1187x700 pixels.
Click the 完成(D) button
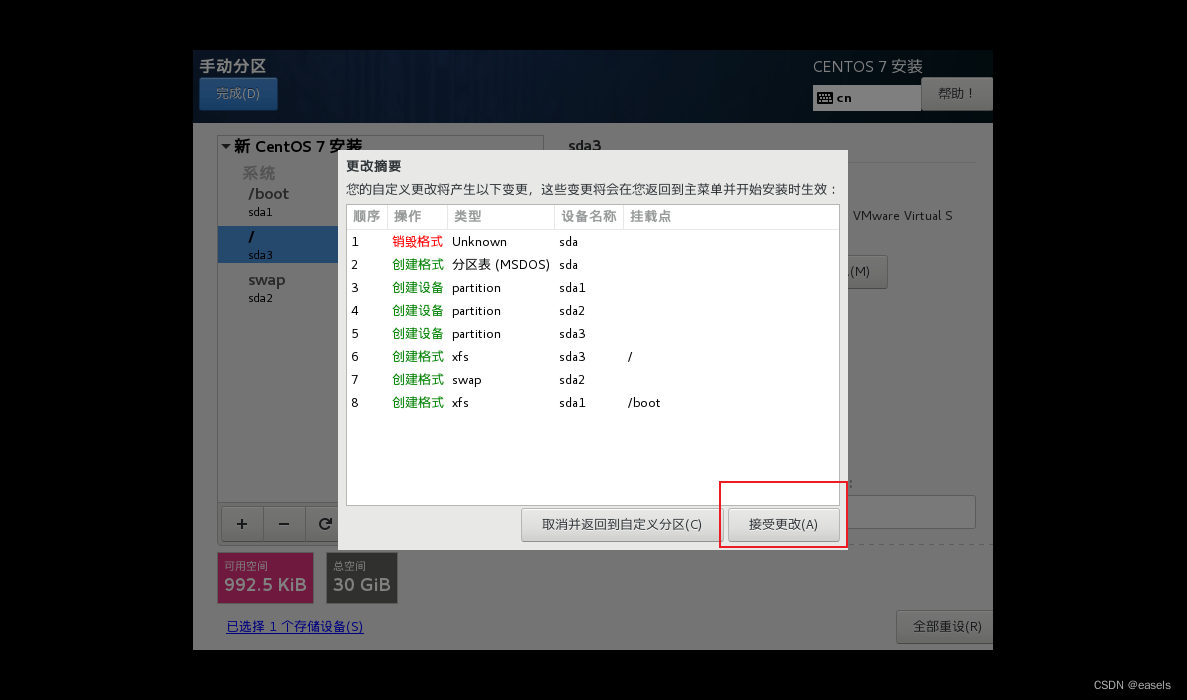coord(238,94)
